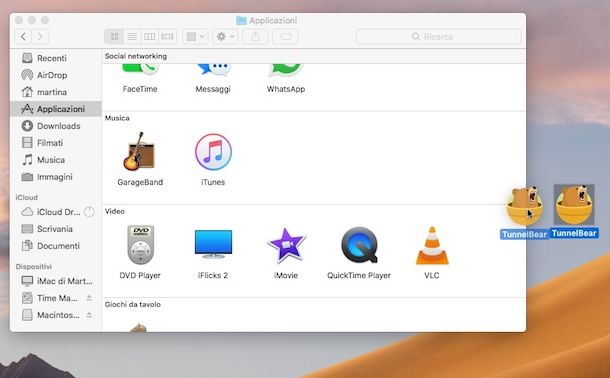The width and height of the screenshot is (610, 378).
Task: Click the Musica group header
Action: click(117, 118)
